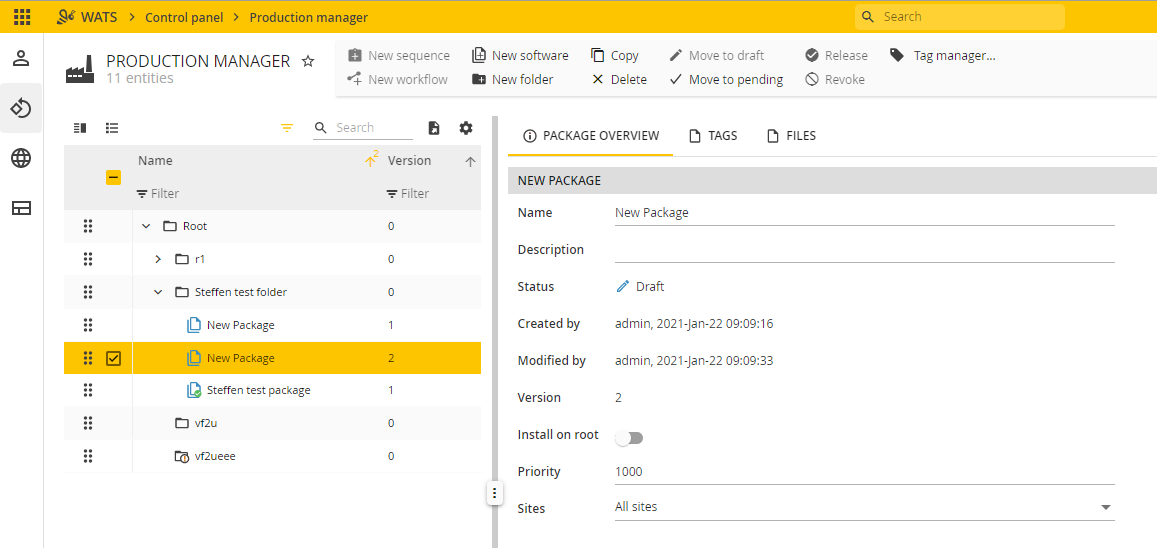Toggle the Install on root switch

(629, 438)
